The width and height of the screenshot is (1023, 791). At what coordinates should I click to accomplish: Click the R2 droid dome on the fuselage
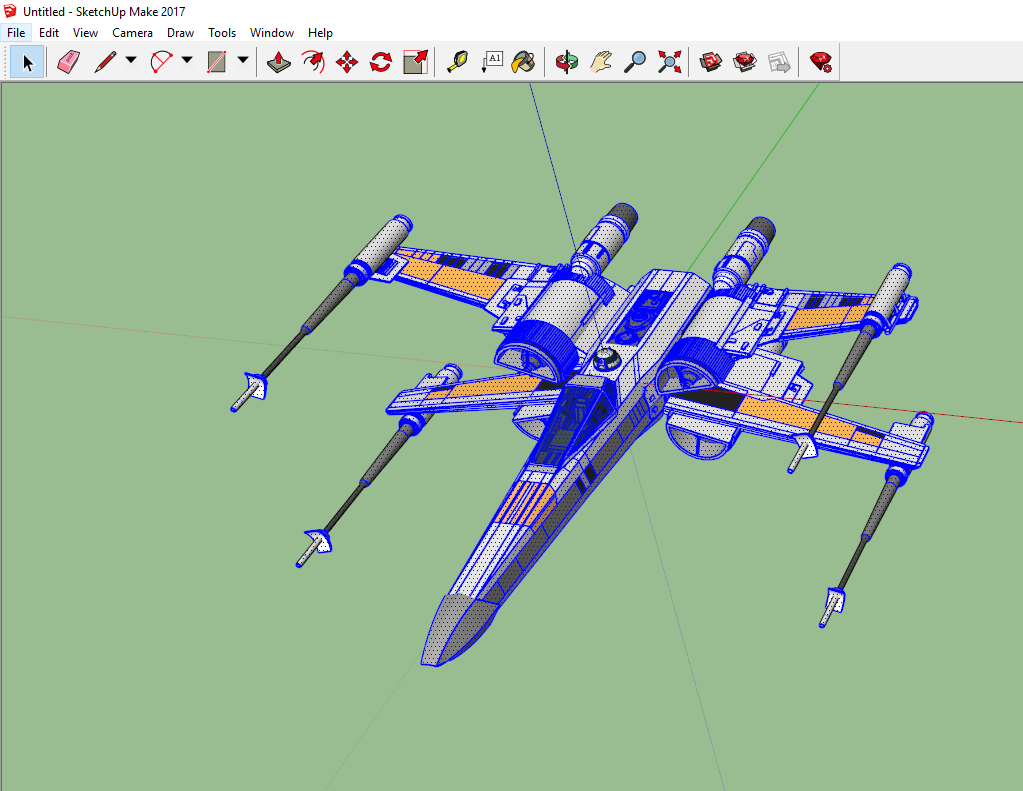pyautogui.click(x=607, y=359)
